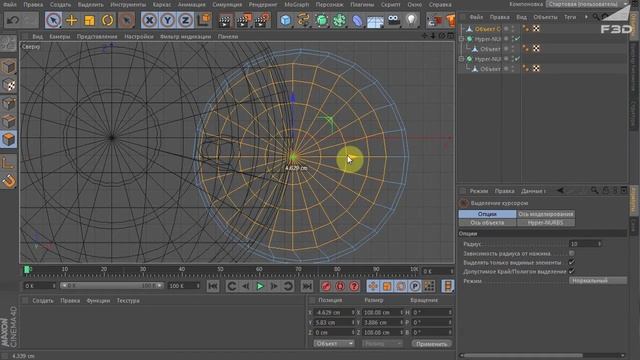Click Position X field 4.629 cm

(x=334, y=312)
